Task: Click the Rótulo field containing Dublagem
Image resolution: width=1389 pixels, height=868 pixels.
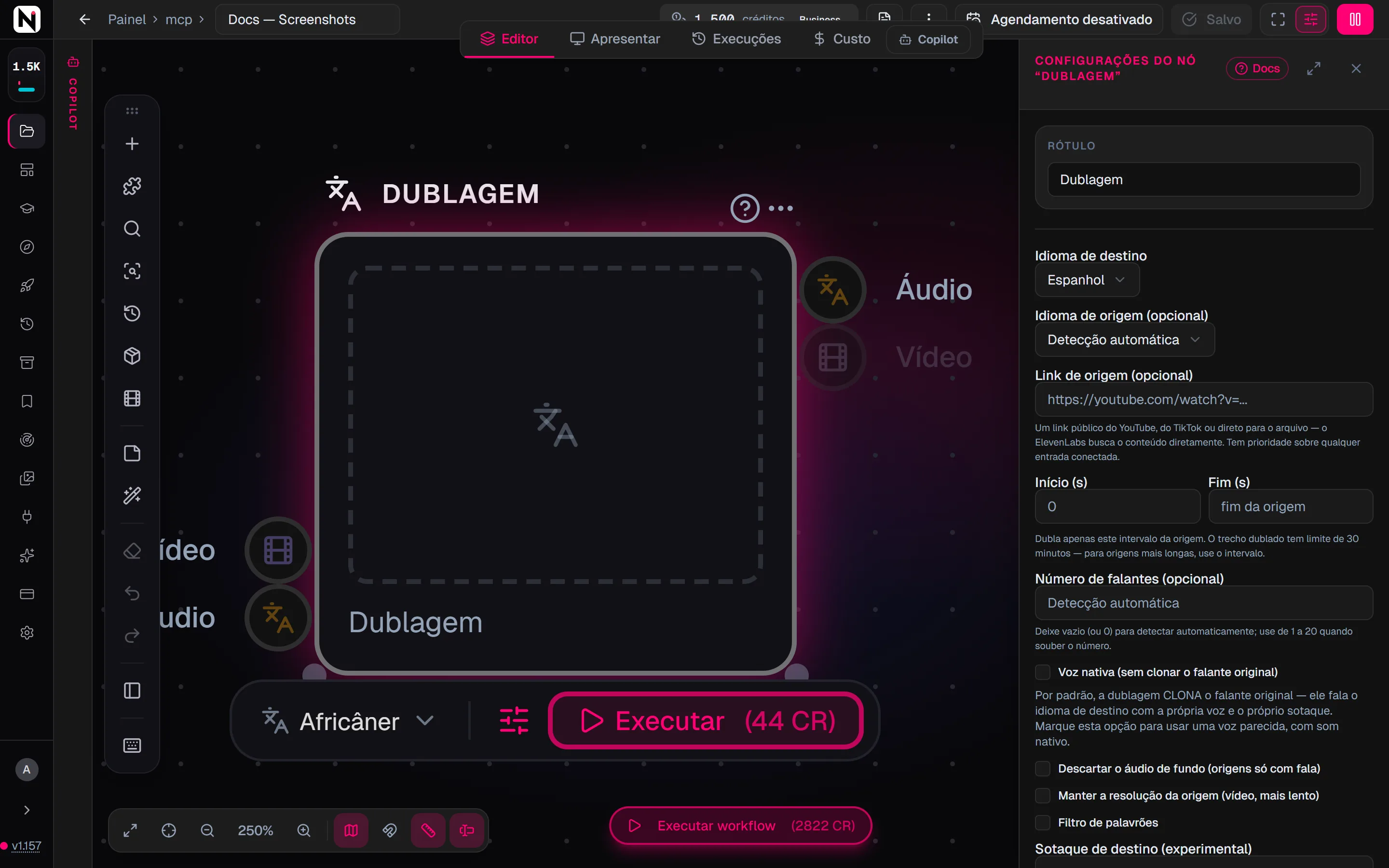Action: pos(1204,179)
